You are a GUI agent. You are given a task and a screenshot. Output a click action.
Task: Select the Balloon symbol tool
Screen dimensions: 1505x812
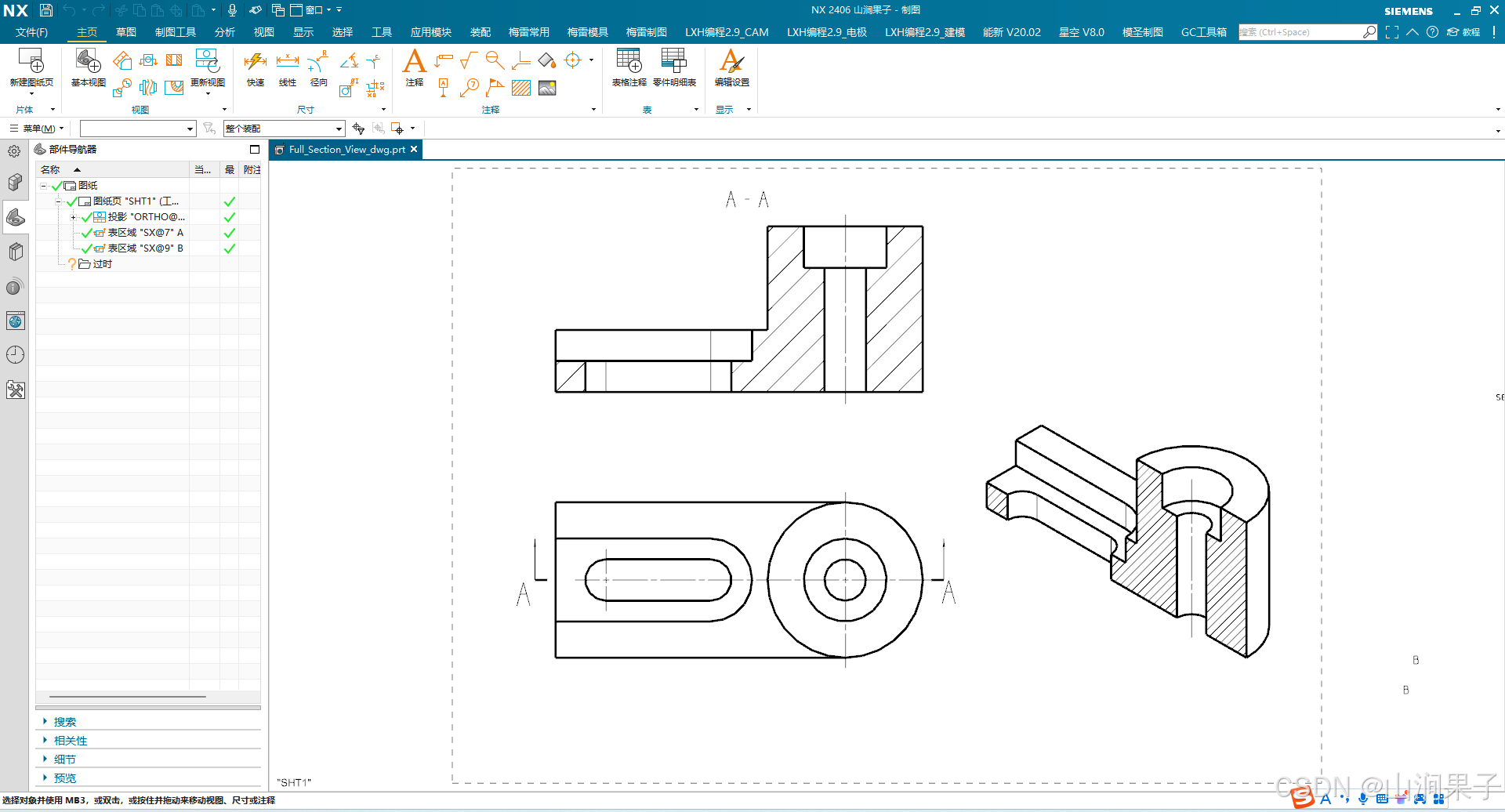tap(470, 88)
